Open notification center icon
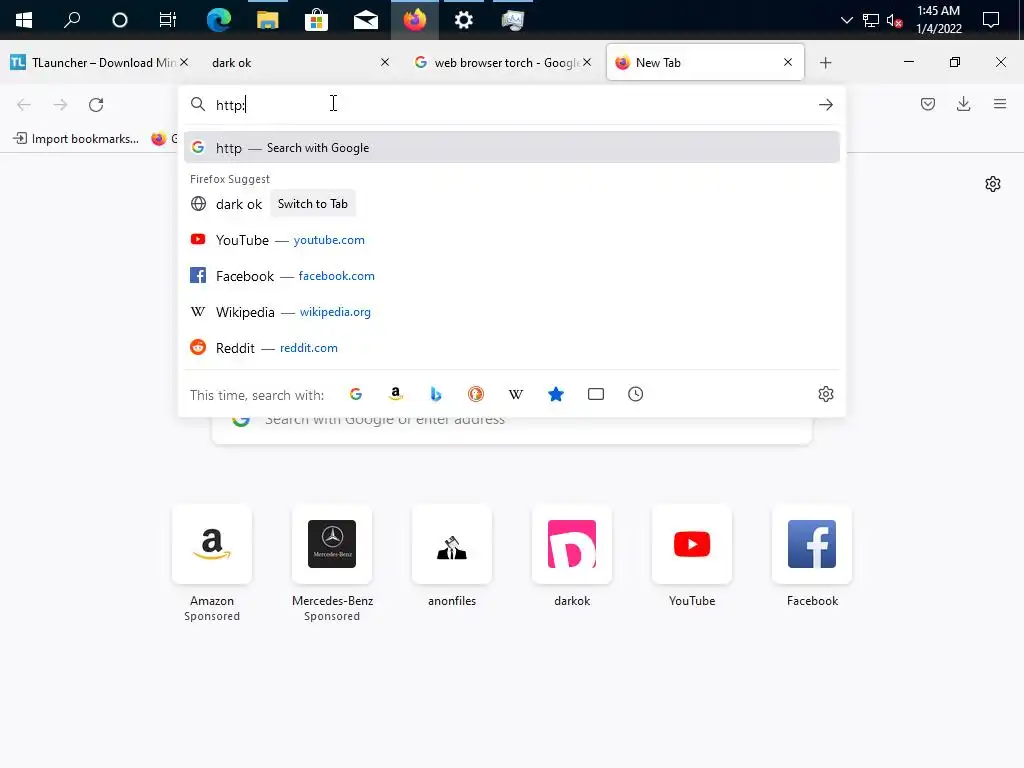 point(991,20)
